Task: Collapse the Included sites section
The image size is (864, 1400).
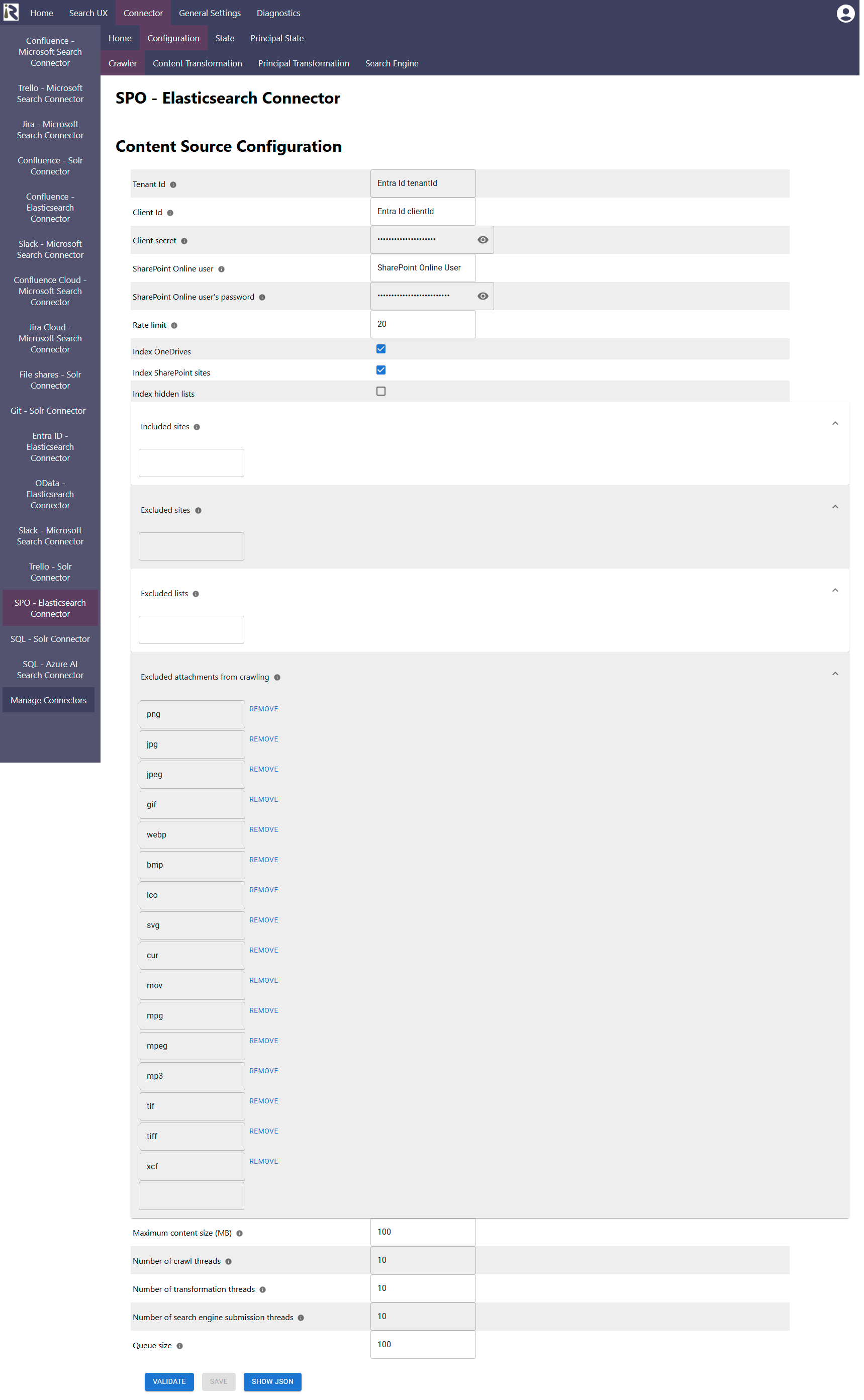Action: pyautogui.click(x=835, y=423)
